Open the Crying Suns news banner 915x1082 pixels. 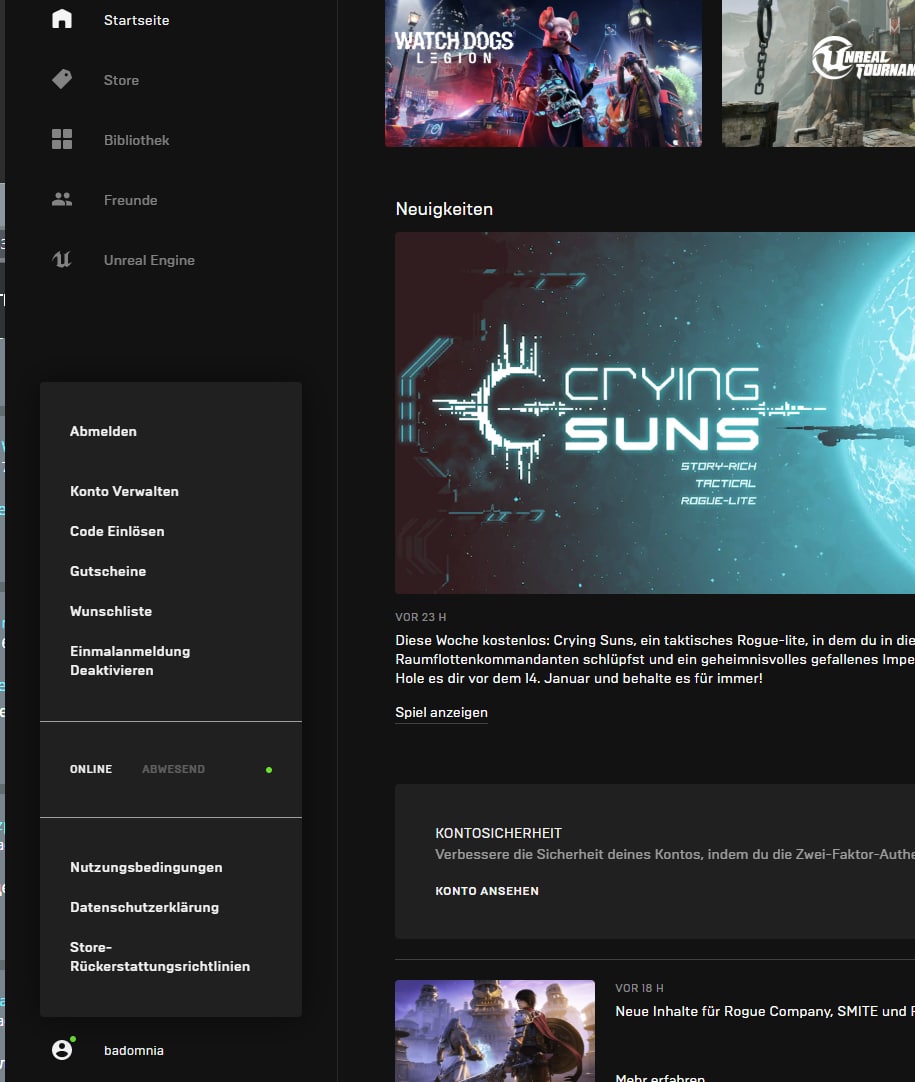point(655,413)
